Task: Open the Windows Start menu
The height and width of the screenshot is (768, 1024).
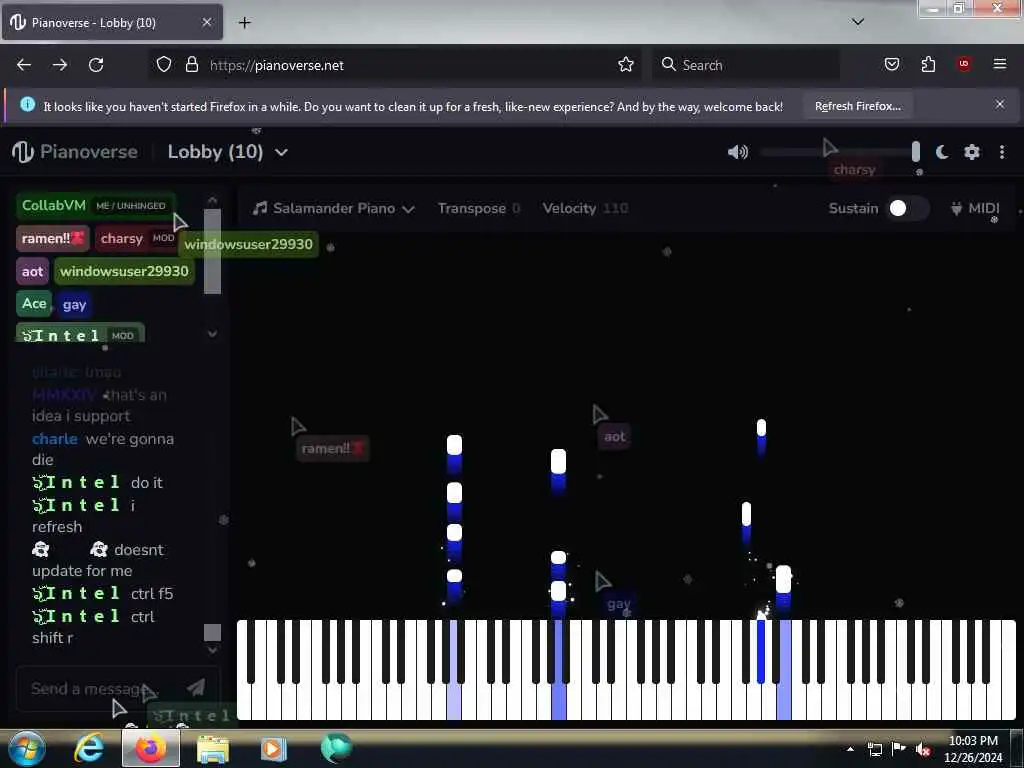Action: point(26,748)
